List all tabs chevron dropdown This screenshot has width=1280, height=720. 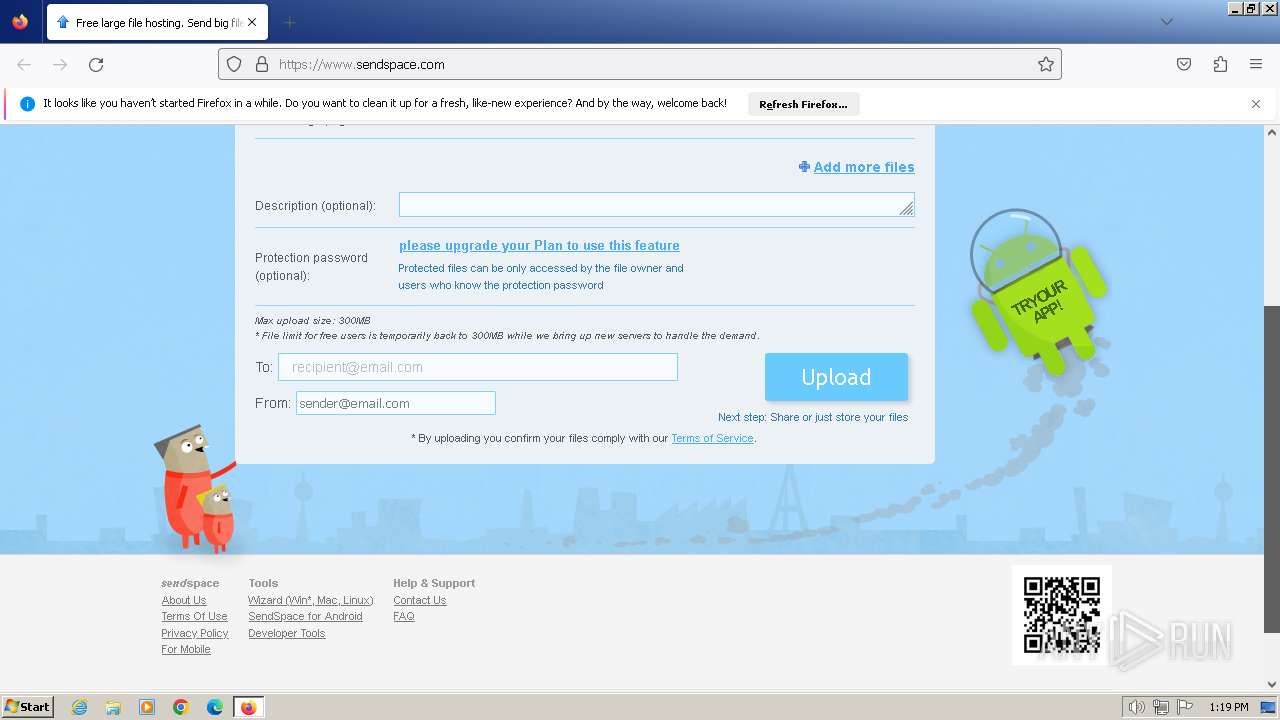point(1166,22)
